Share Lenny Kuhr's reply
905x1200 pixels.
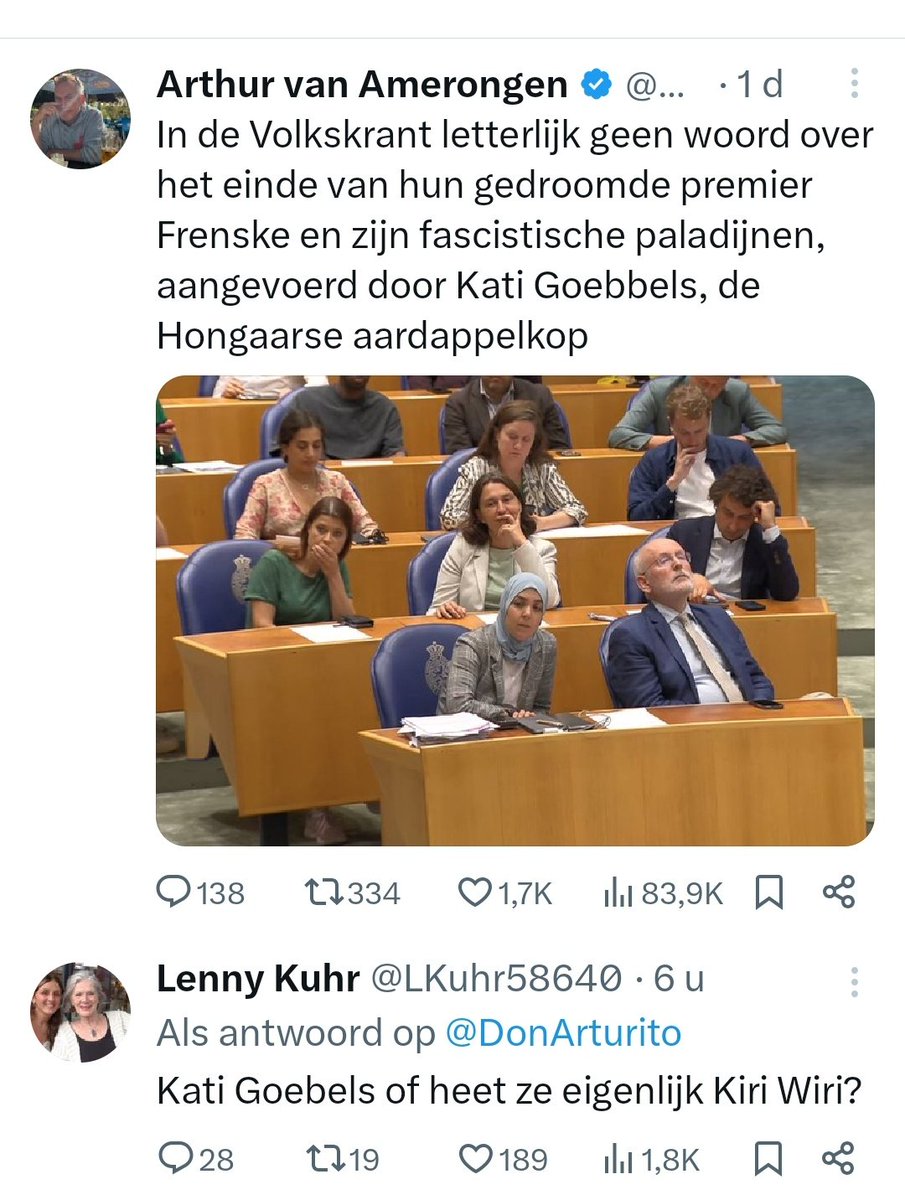click(839, 1159)
